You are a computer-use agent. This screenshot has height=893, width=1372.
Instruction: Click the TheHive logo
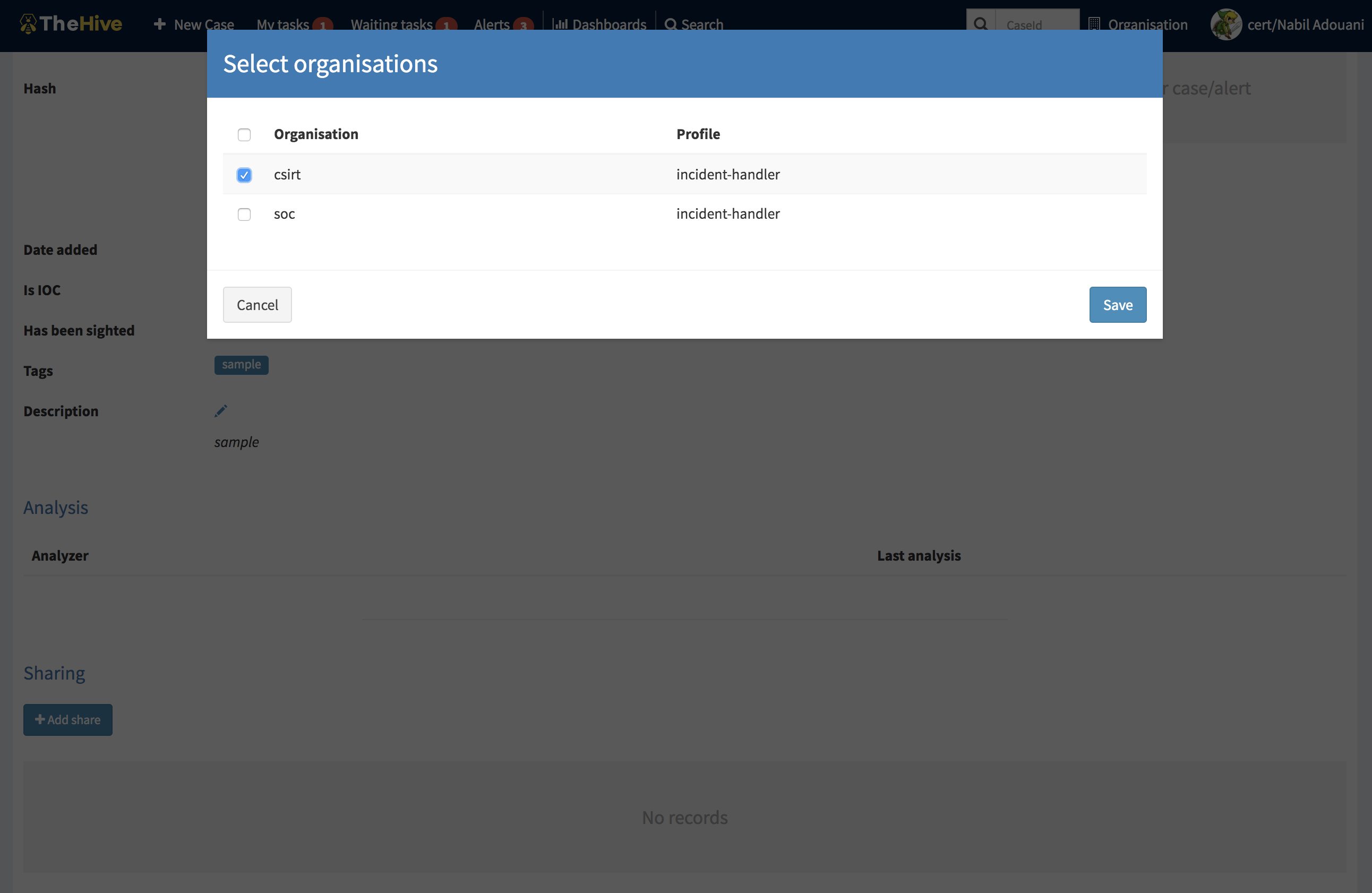[x=70, y=24]
